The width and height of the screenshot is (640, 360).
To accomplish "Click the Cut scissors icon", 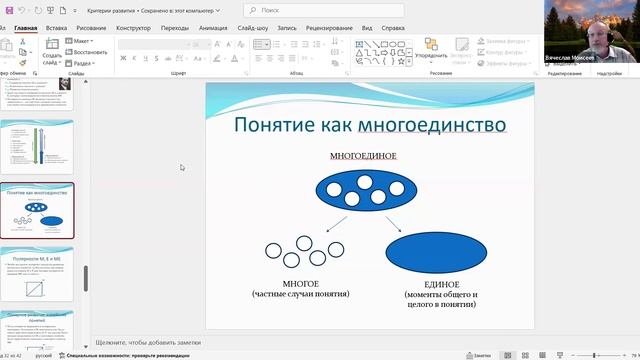I will click(22, 42).
